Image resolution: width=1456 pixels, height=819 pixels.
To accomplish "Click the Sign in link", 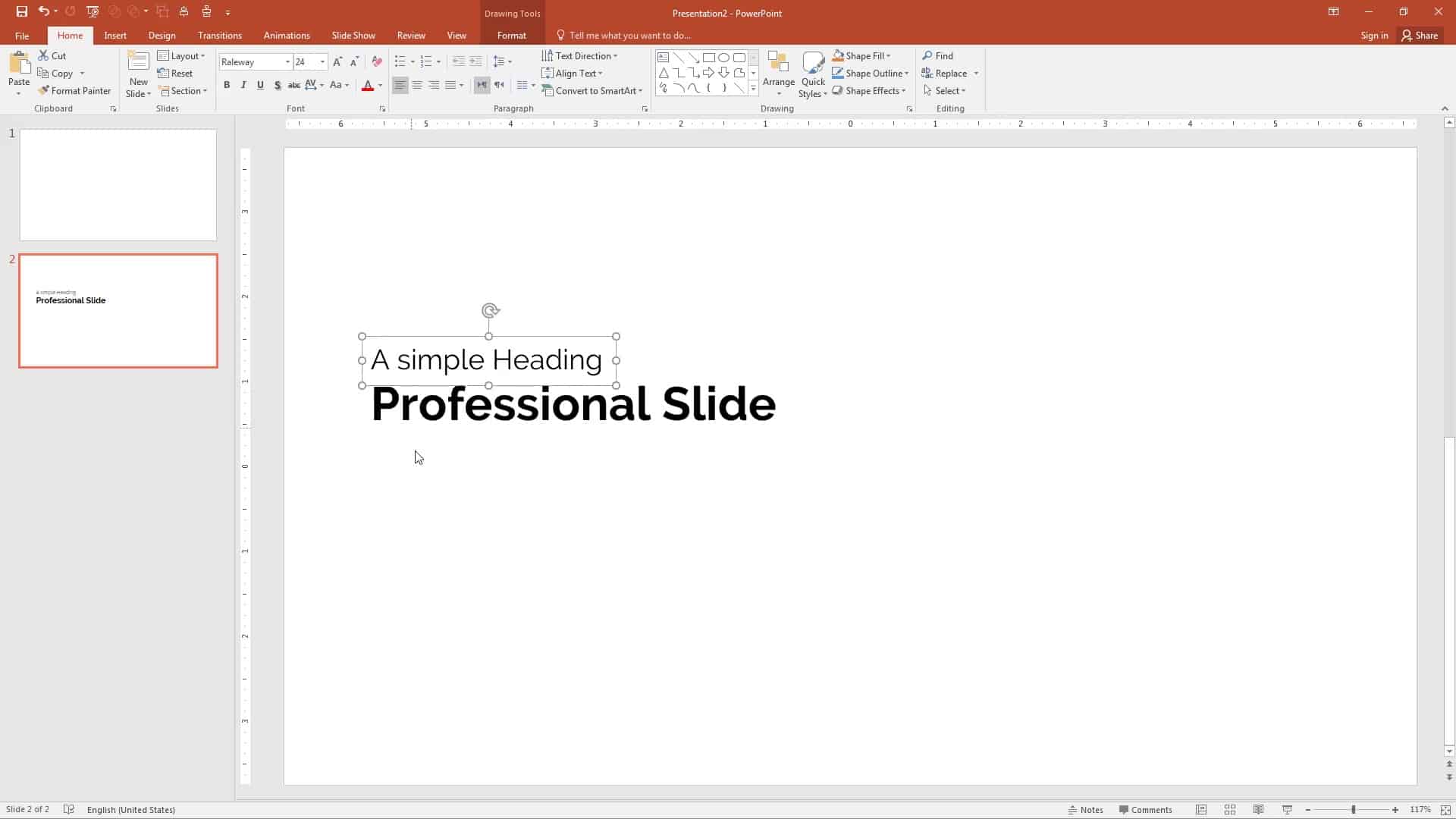I will tap(1374, 35).
